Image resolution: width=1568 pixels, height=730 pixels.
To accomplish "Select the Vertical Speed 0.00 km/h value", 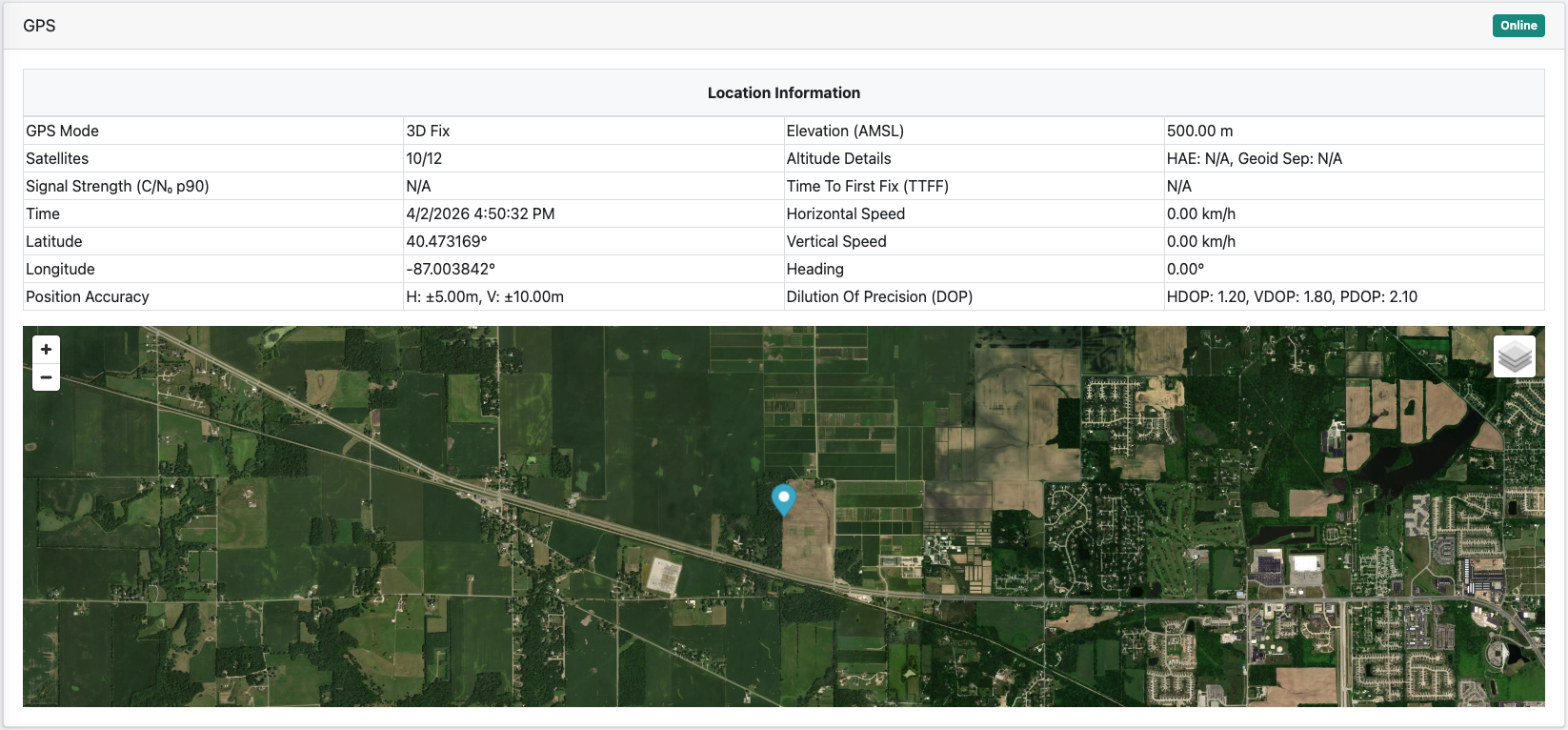I will pyautogui.click(x=1200, y=241).
